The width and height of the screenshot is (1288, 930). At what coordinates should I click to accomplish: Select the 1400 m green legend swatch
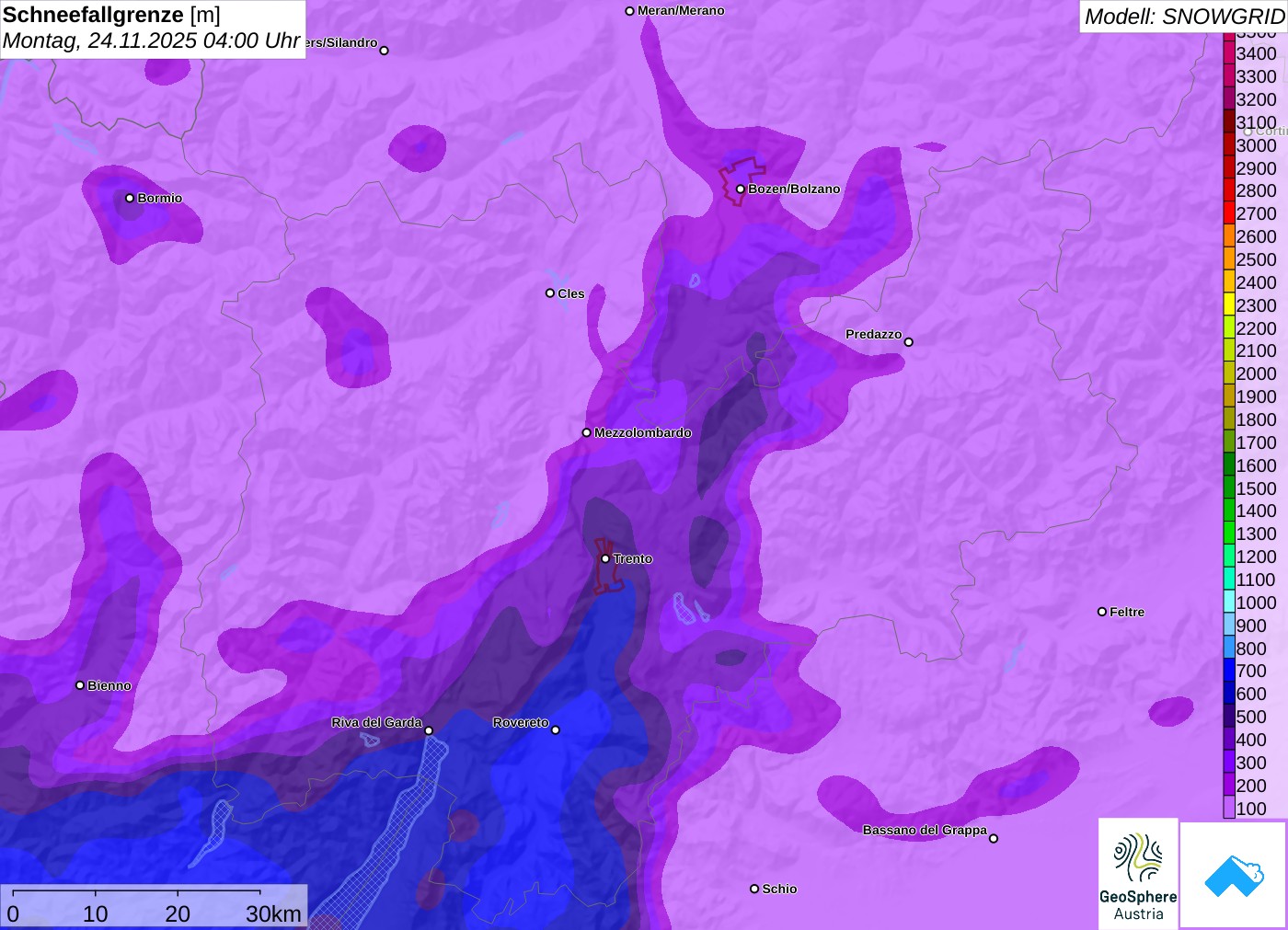click(1229, 511)
